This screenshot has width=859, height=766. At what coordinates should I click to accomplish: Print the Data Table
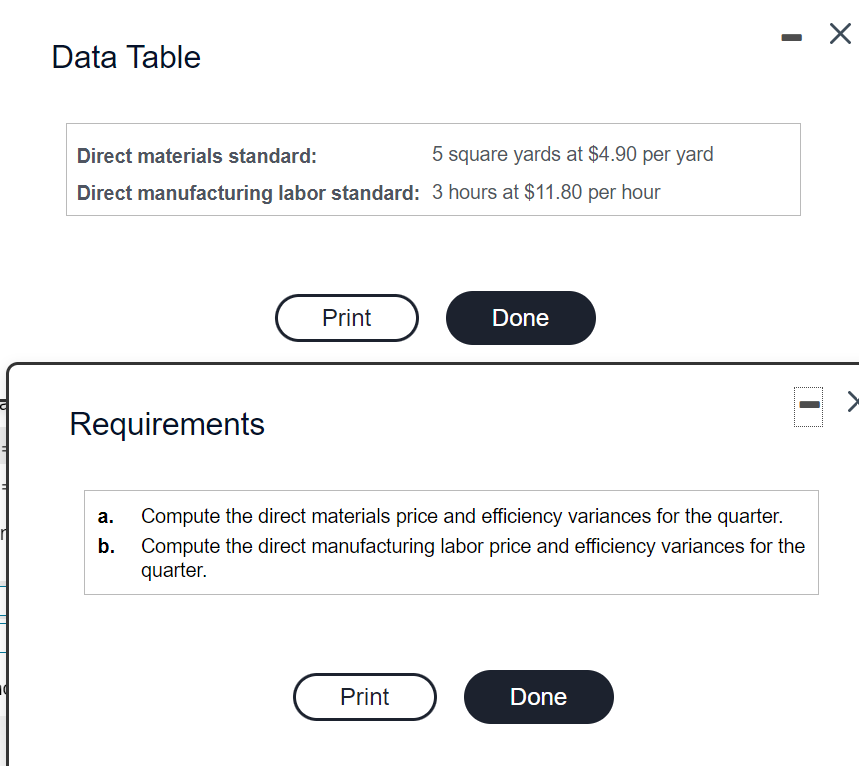[x=346, y=317]
